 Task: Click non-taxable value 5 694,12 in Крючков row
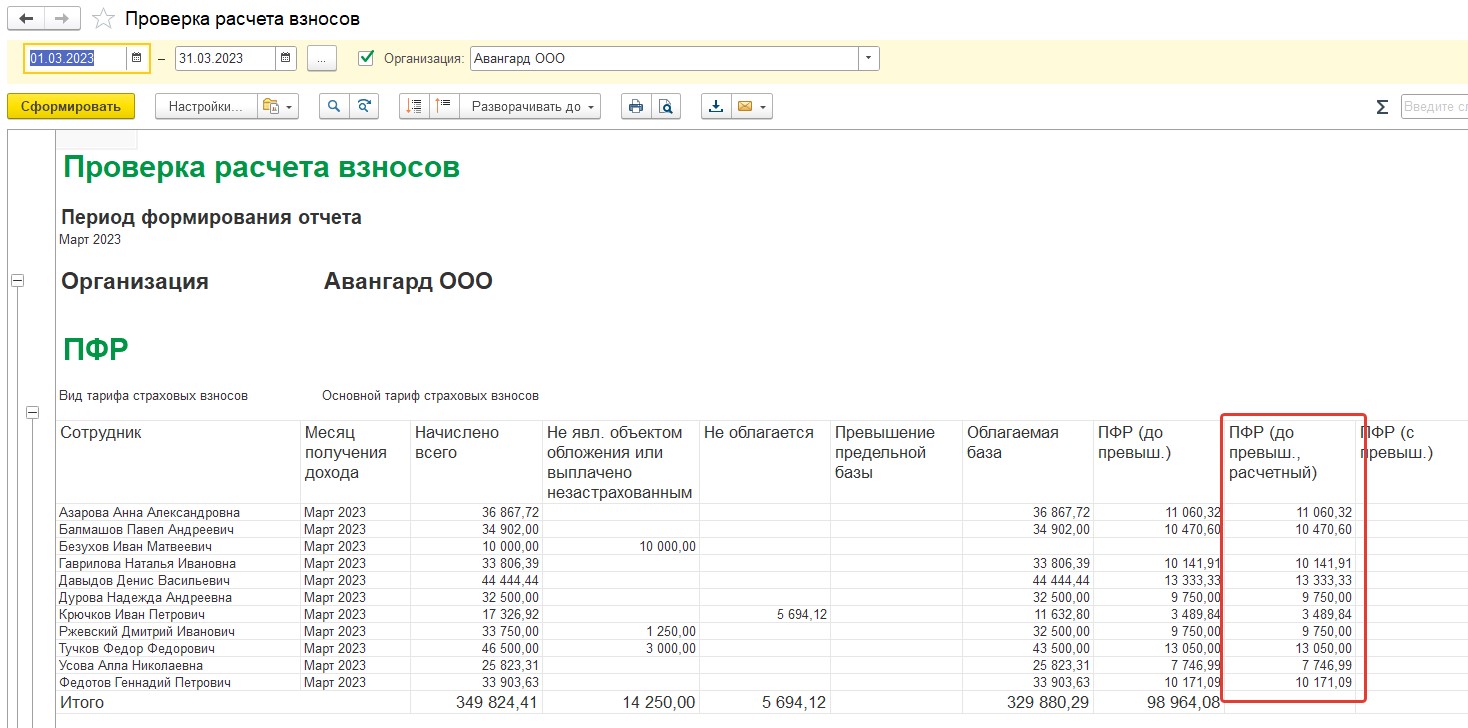point(802,614)
